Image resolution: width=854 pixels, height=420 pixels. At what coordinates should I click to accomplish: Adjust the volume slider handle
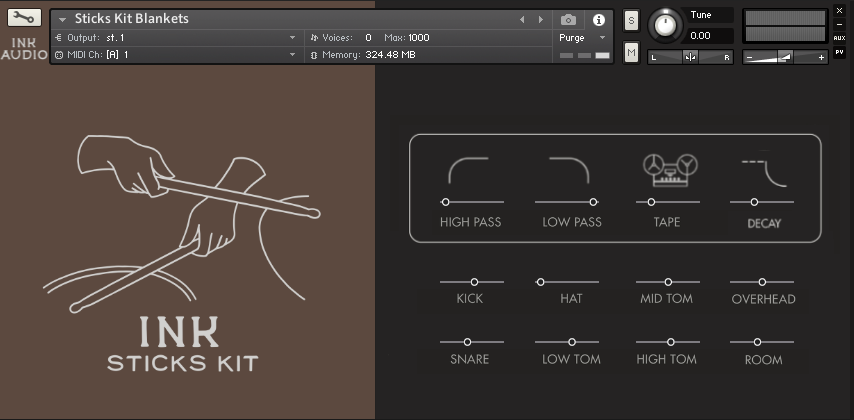[785, 57]
